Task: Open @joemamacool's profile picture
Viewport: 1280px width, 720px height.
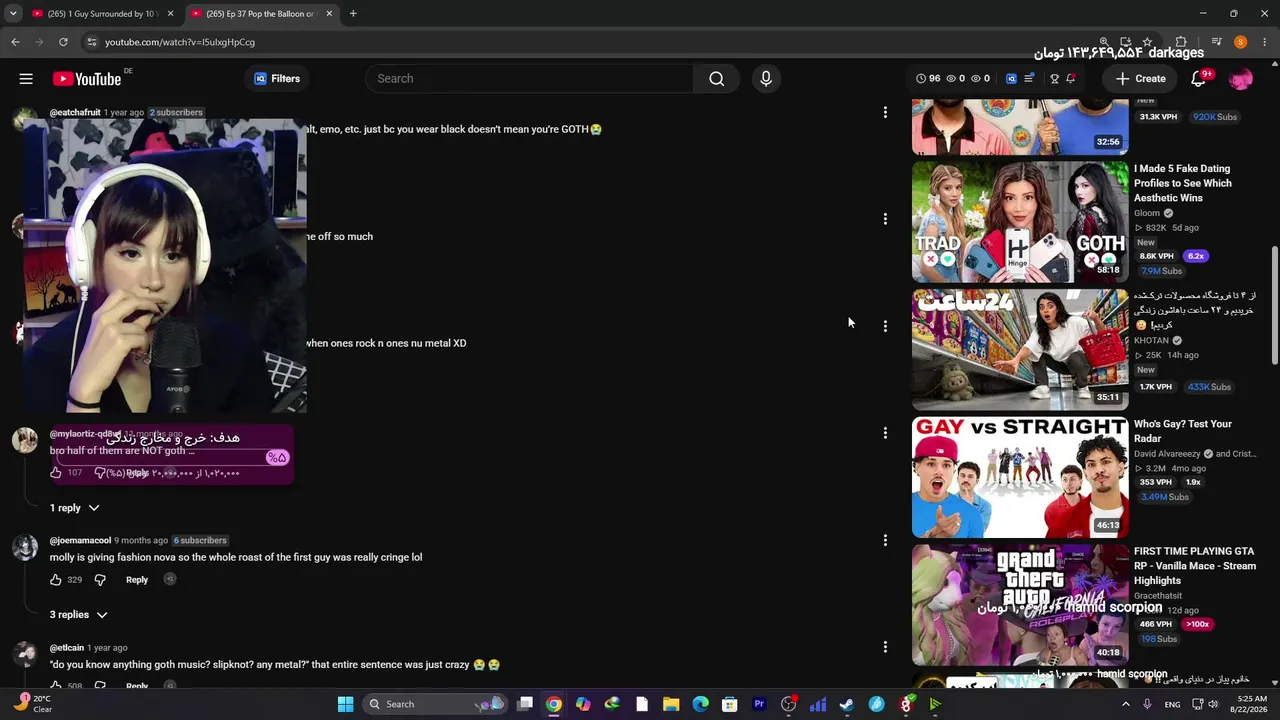Action: pos(24,548)
